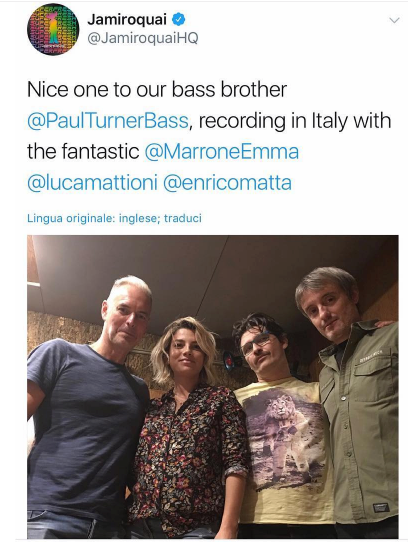Open the @enricomatta mention

[x=228, y=183]
